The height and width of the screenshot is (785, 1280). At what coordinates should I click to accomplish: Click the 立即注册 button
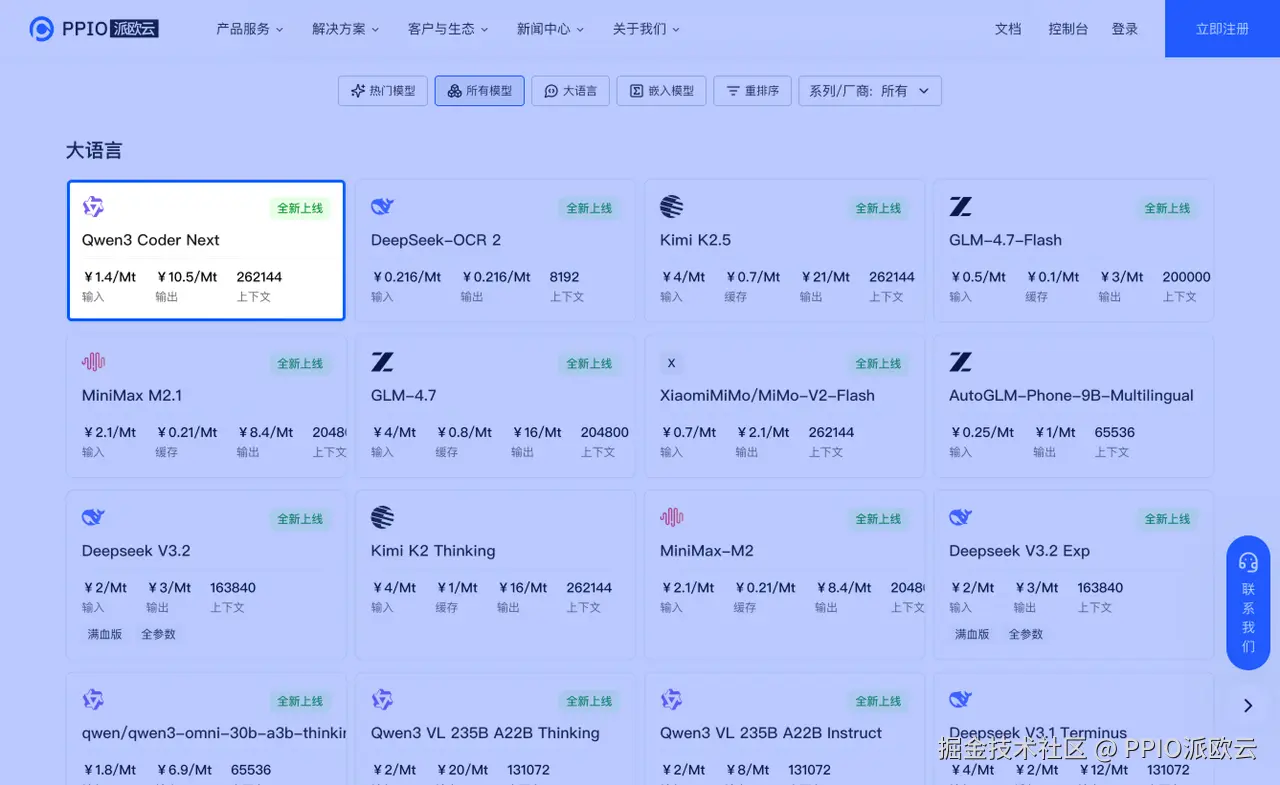(x=1222, y=29)
